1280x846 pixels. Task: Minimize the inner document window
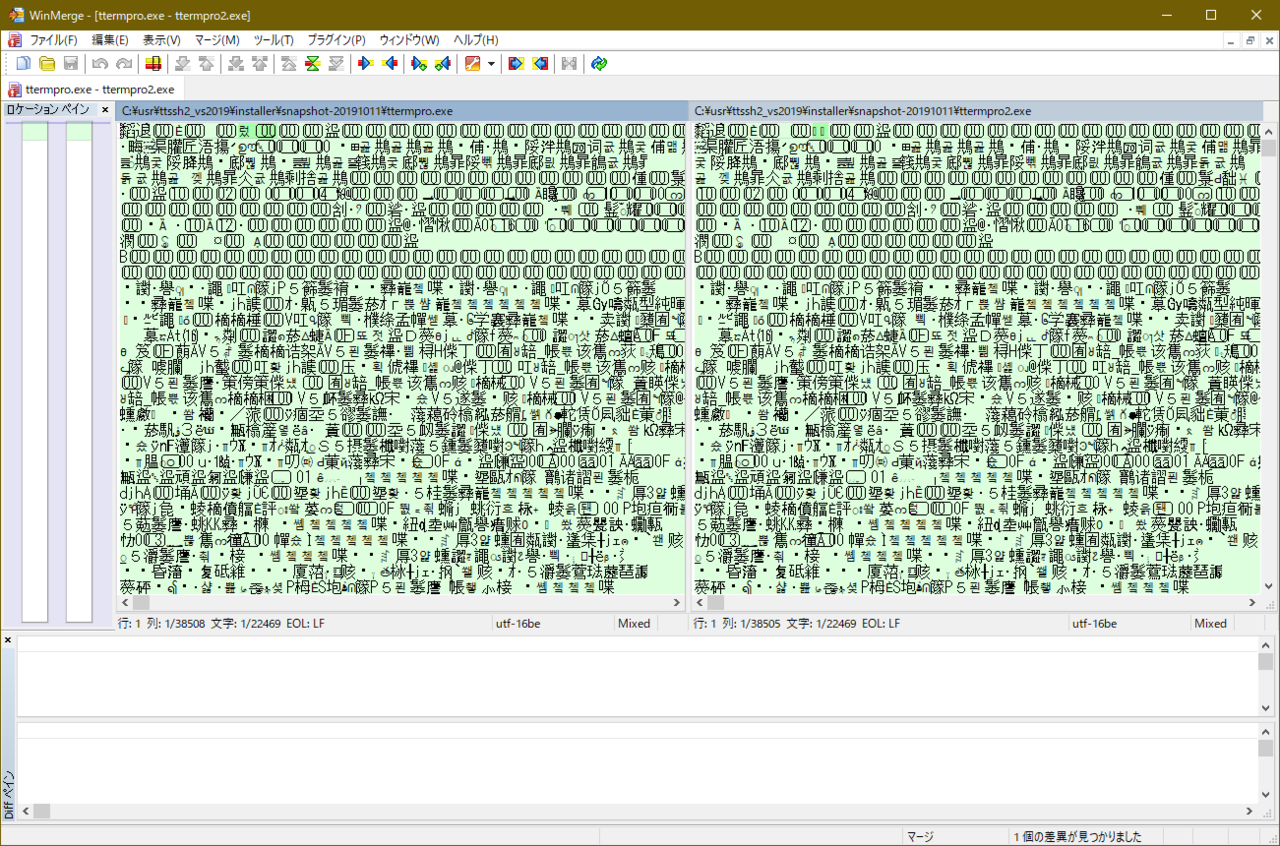1230,40
